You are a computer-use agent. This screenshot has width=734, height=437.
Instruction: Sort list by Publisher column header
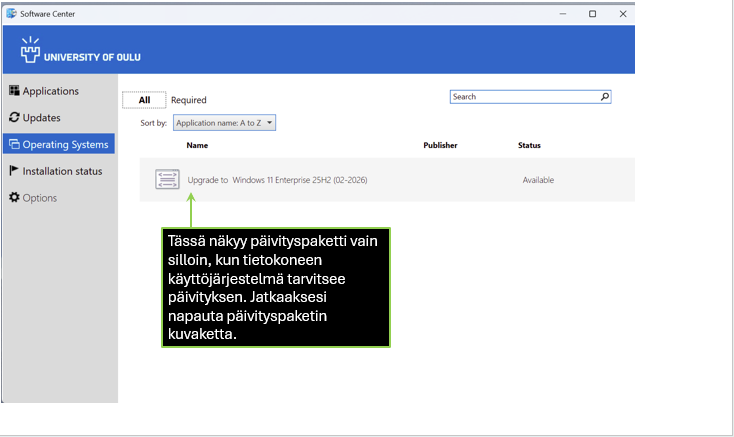(x=440, y=145)
